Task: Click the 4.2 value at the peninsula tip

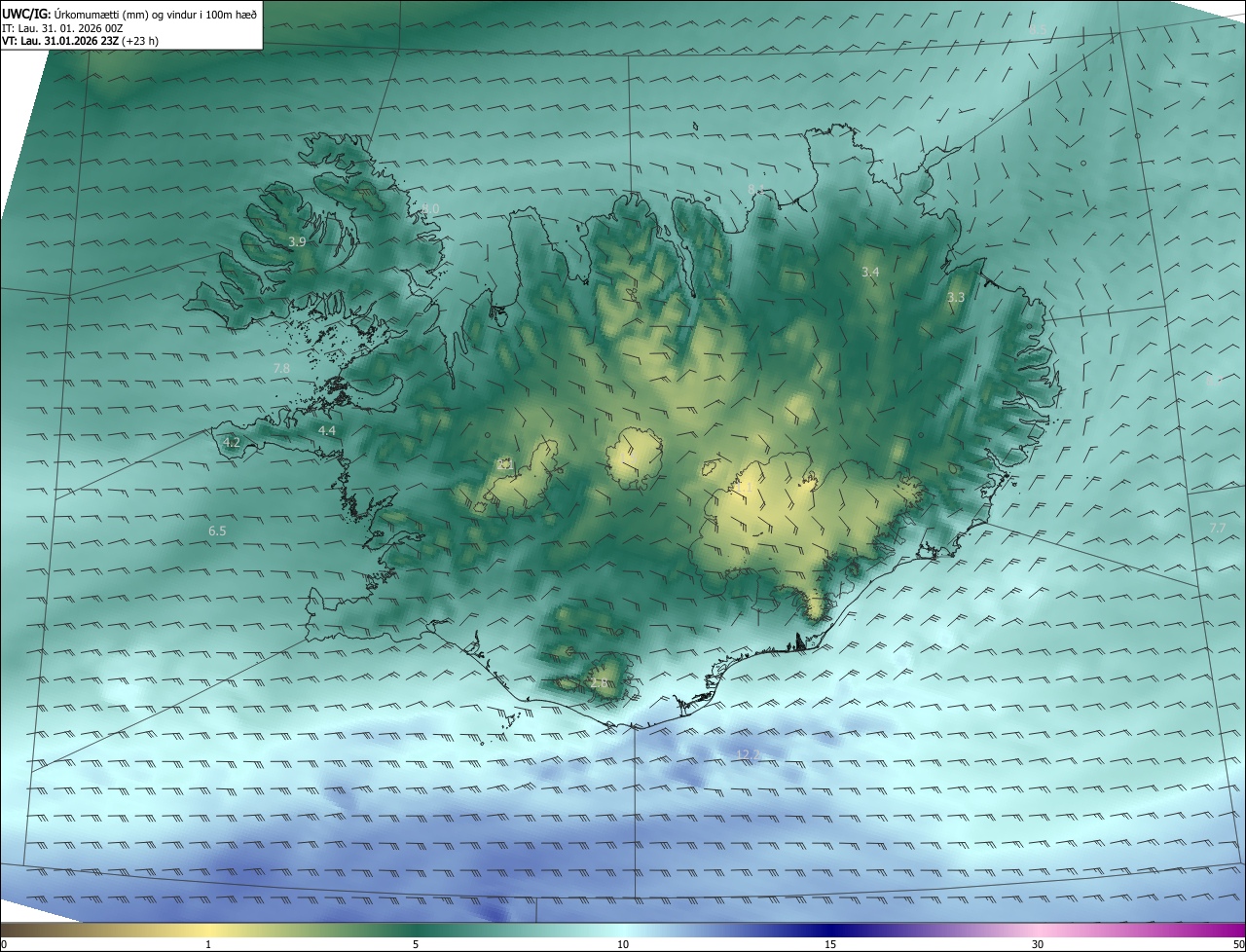Action: pos(232,443)
